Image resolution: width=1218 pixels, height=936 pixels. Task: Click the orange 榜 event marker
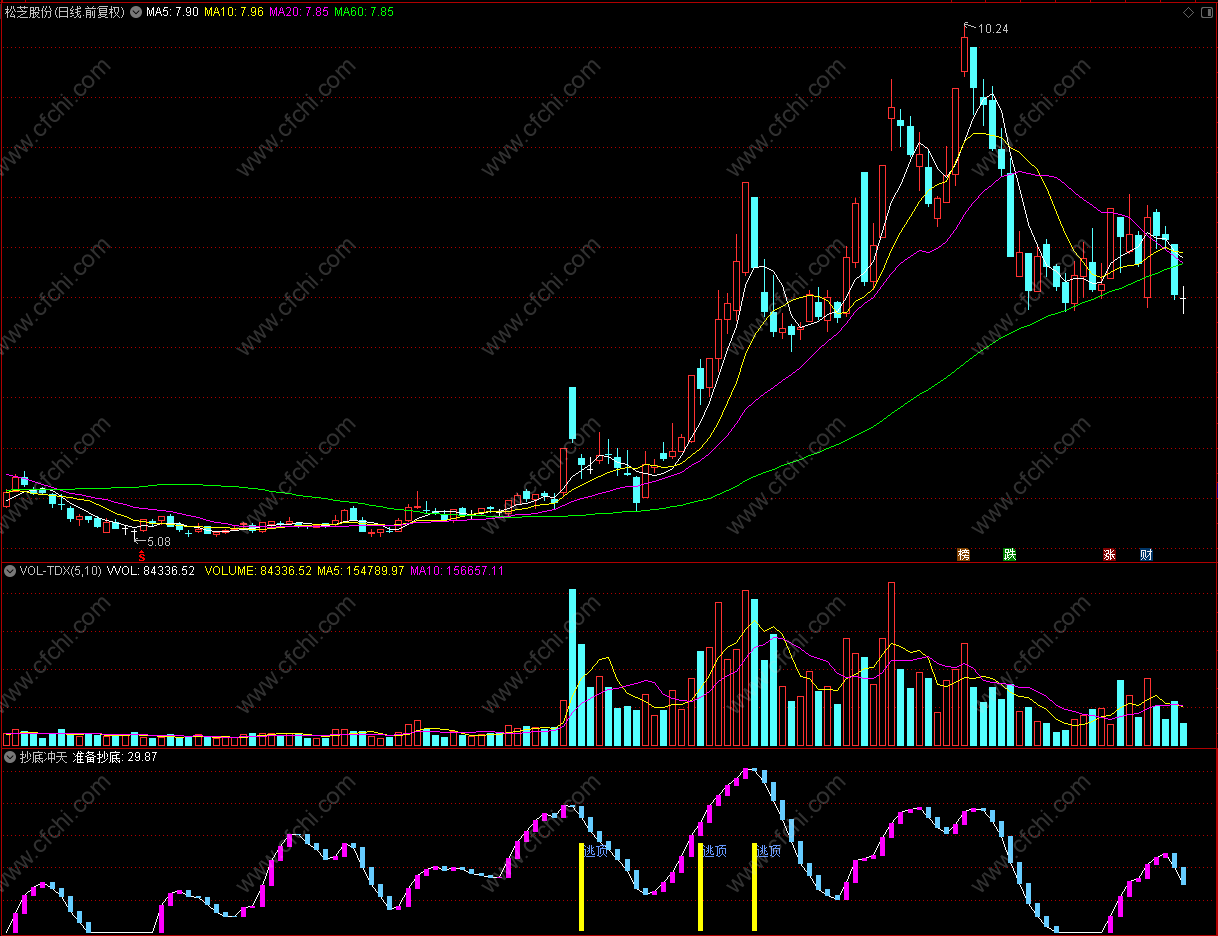point(964,554)
